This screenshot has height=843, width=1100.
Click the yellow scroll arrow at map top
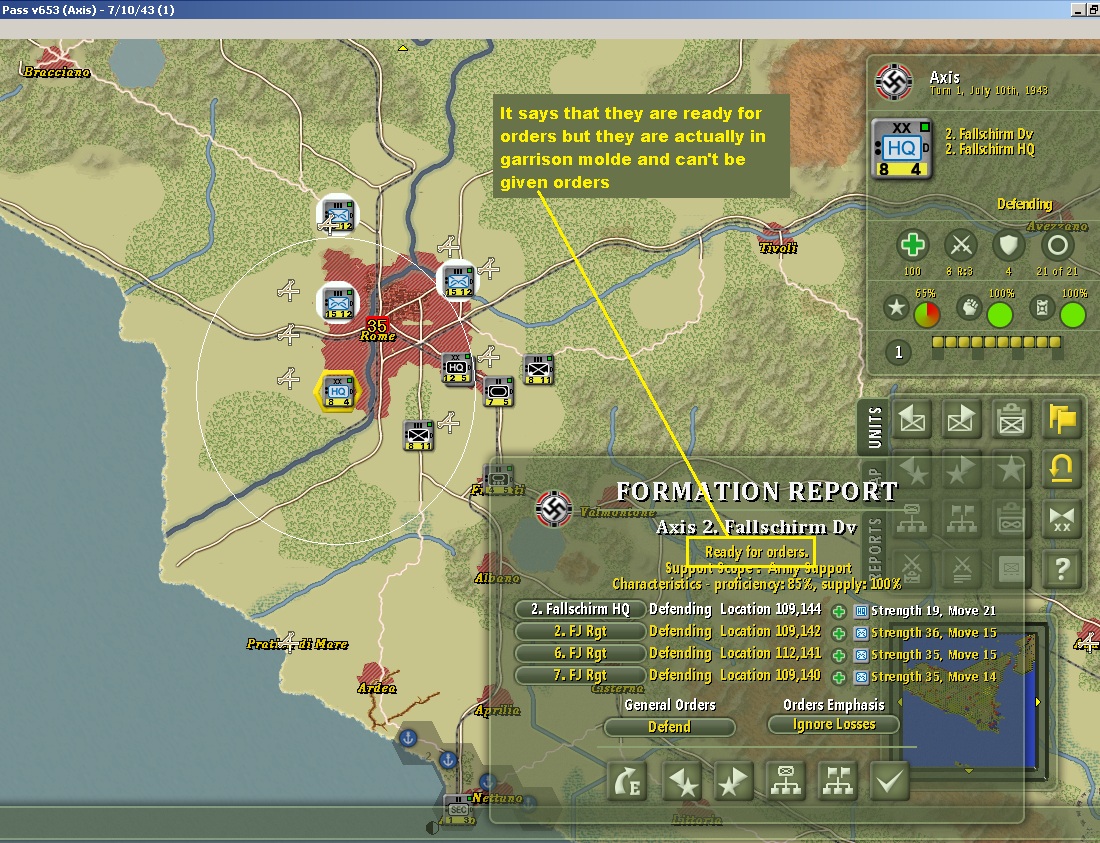click(x=403, y=48)
